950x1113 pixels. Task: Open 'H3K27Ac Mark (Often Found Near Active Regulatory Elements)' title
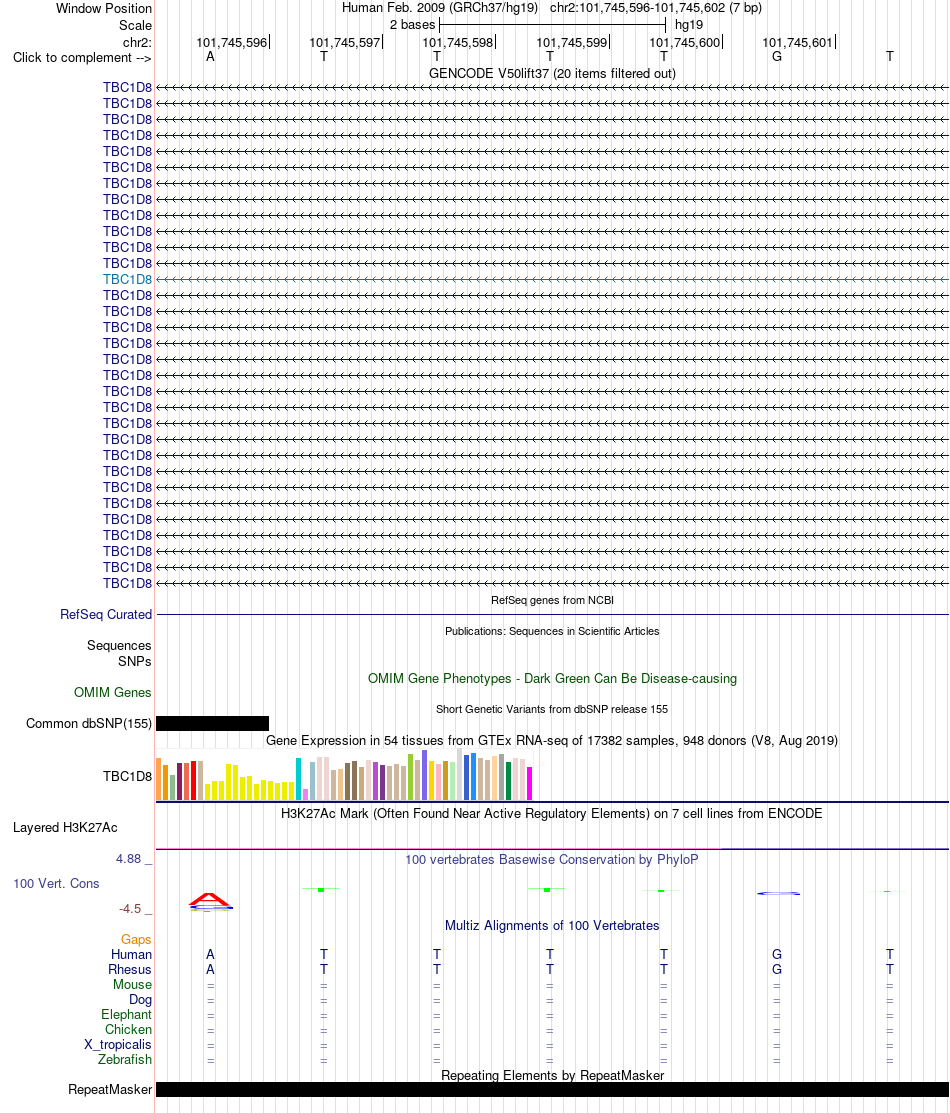tap(552, 814)
